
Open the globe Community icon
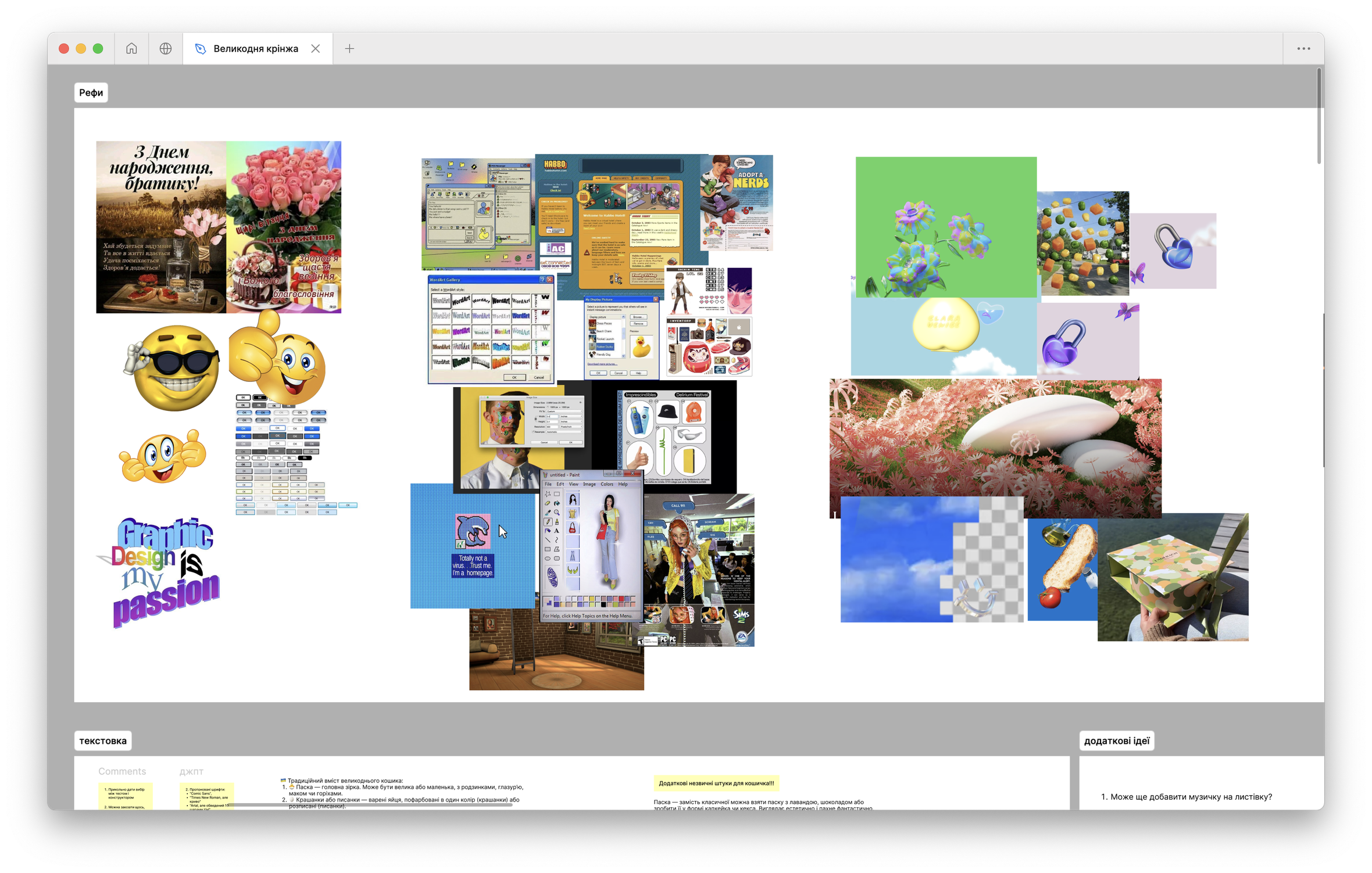point(166,48)
